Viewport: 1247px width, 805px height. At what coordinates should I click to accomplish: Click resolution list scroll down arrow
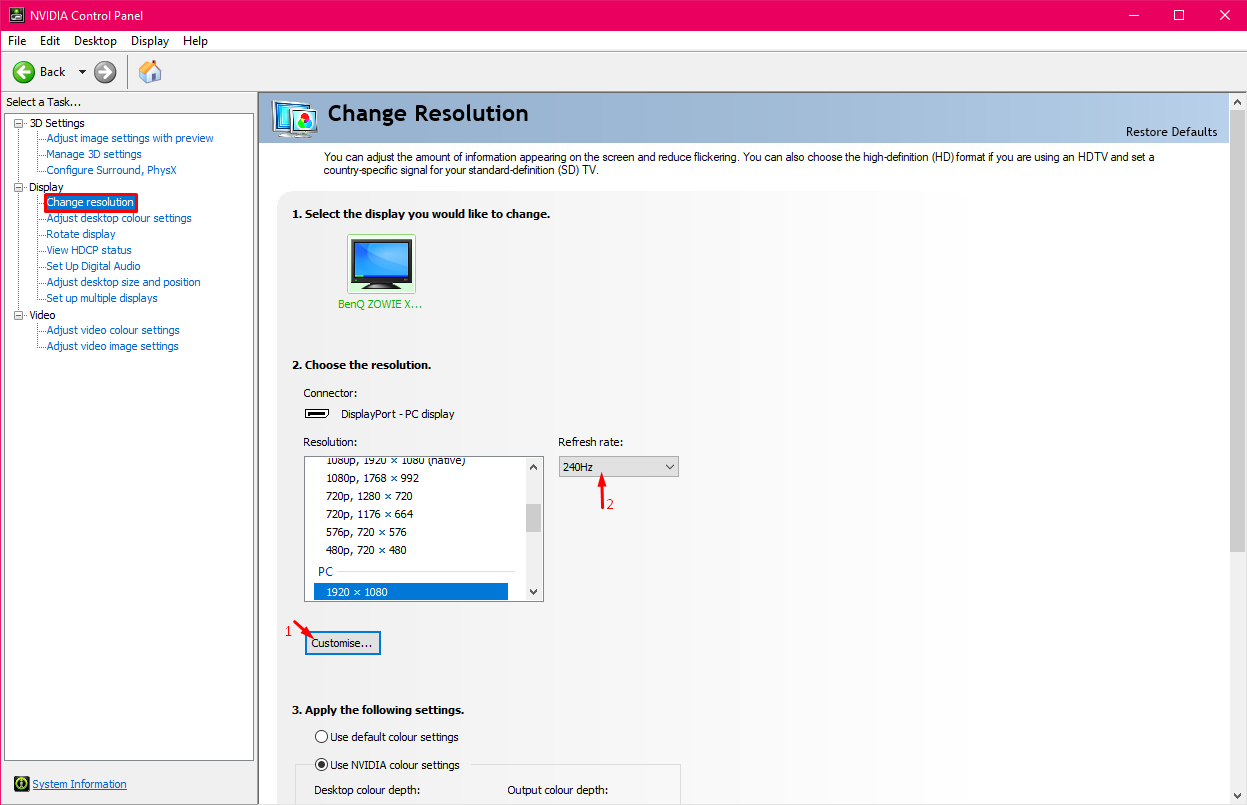534,592
